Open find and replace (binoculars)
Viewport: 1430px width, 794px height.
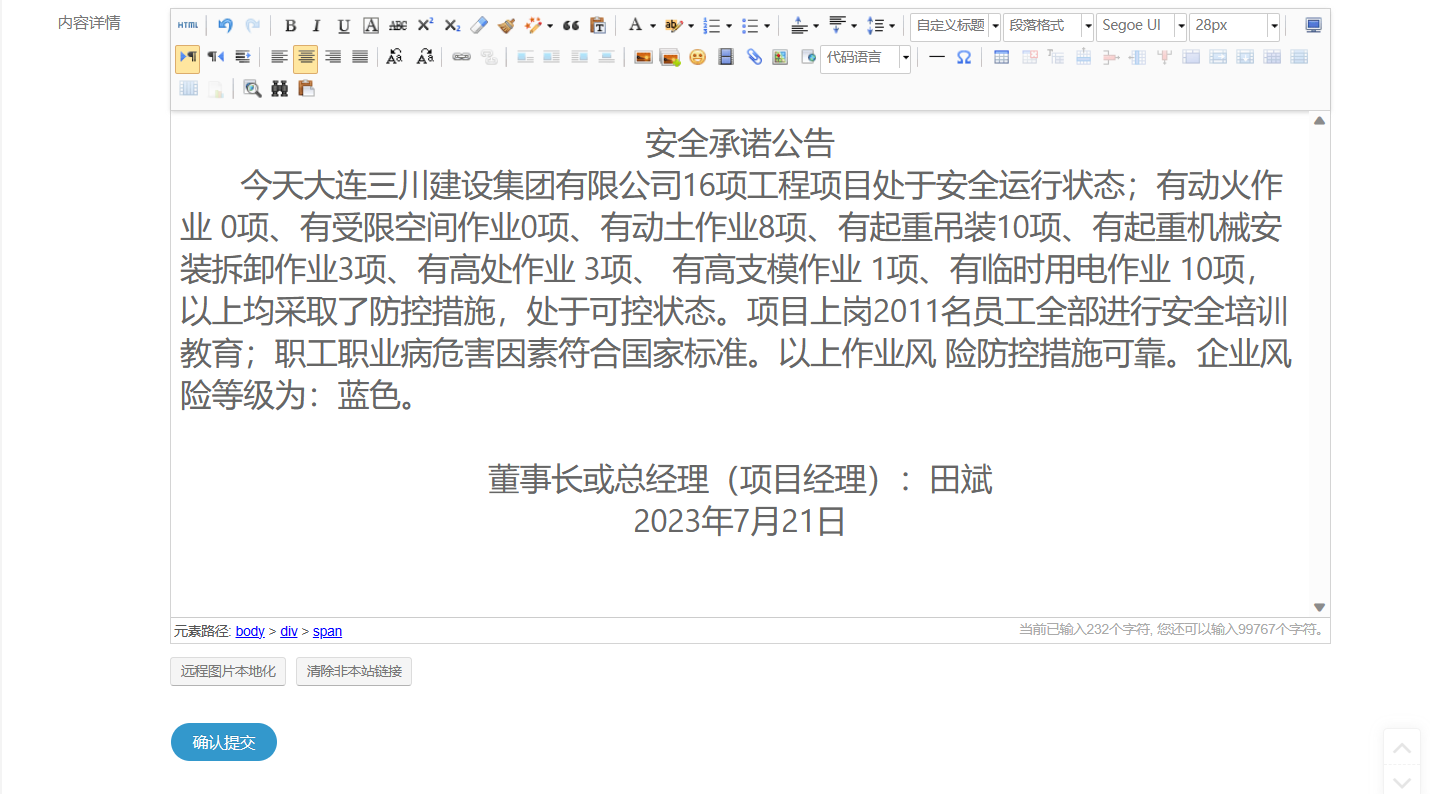point(280,89)
